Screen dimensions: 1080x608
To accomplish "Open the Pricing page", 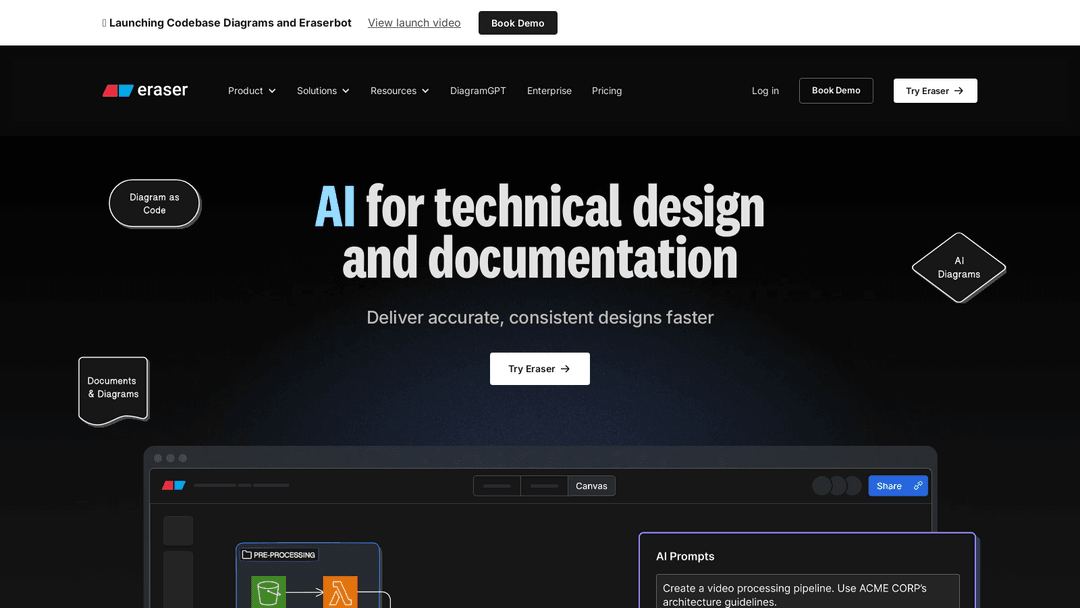I will 607,91.
